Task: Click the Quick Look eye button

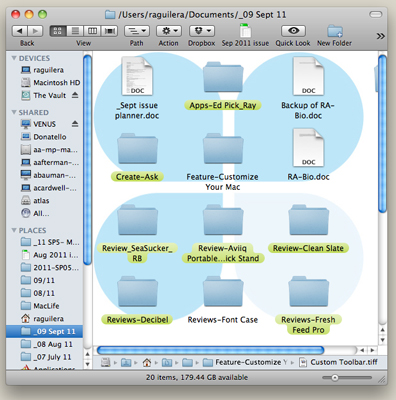Action: (x=293, y=31)
